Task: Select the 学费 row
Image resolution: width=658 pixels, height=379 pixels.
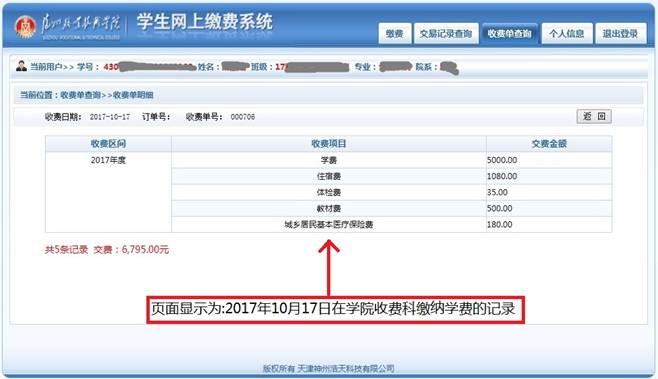Action: pos(392,160)
